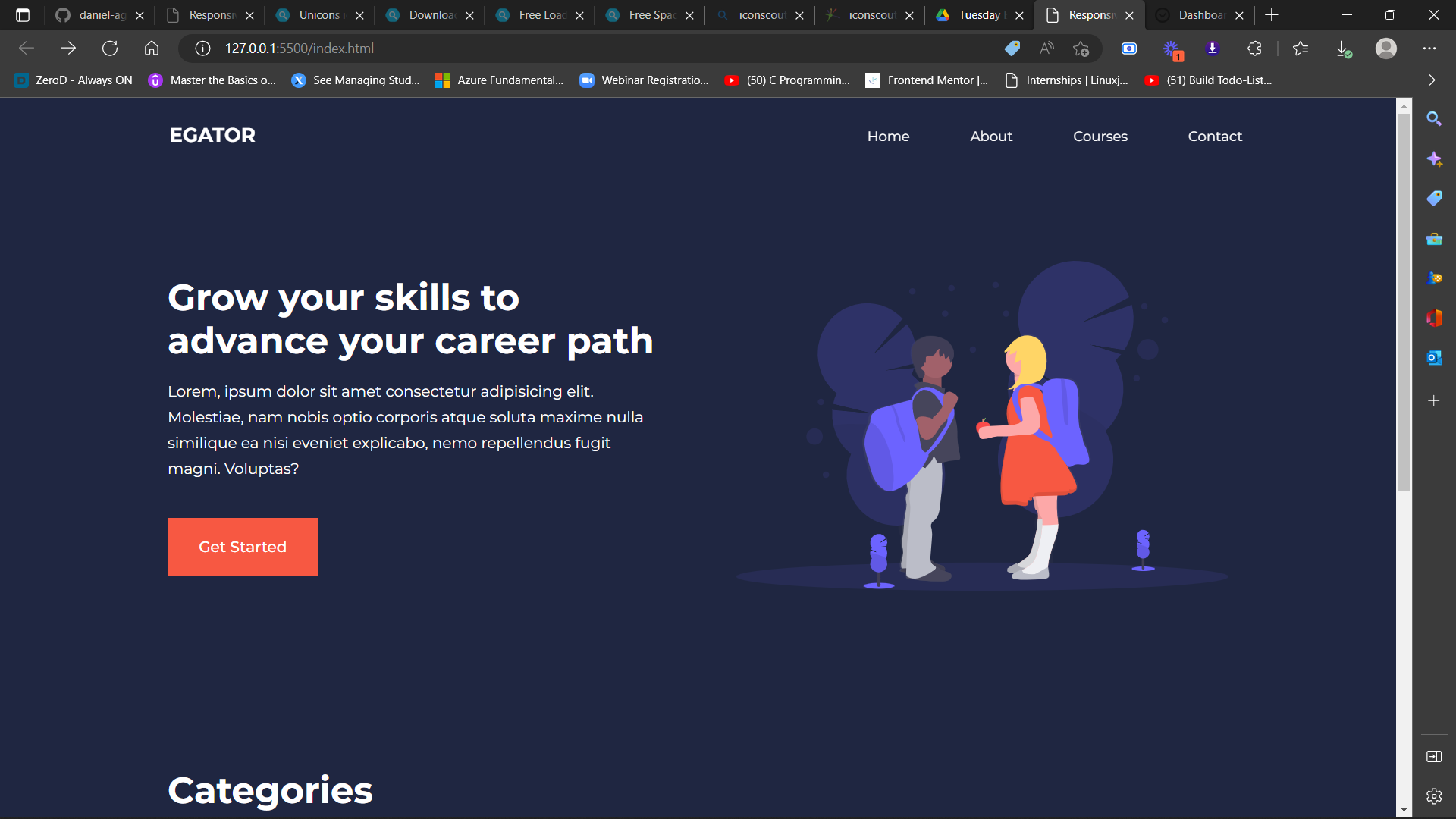Open Downloads from the toolbar
1456x819 pixels.
coord(1345,48)
